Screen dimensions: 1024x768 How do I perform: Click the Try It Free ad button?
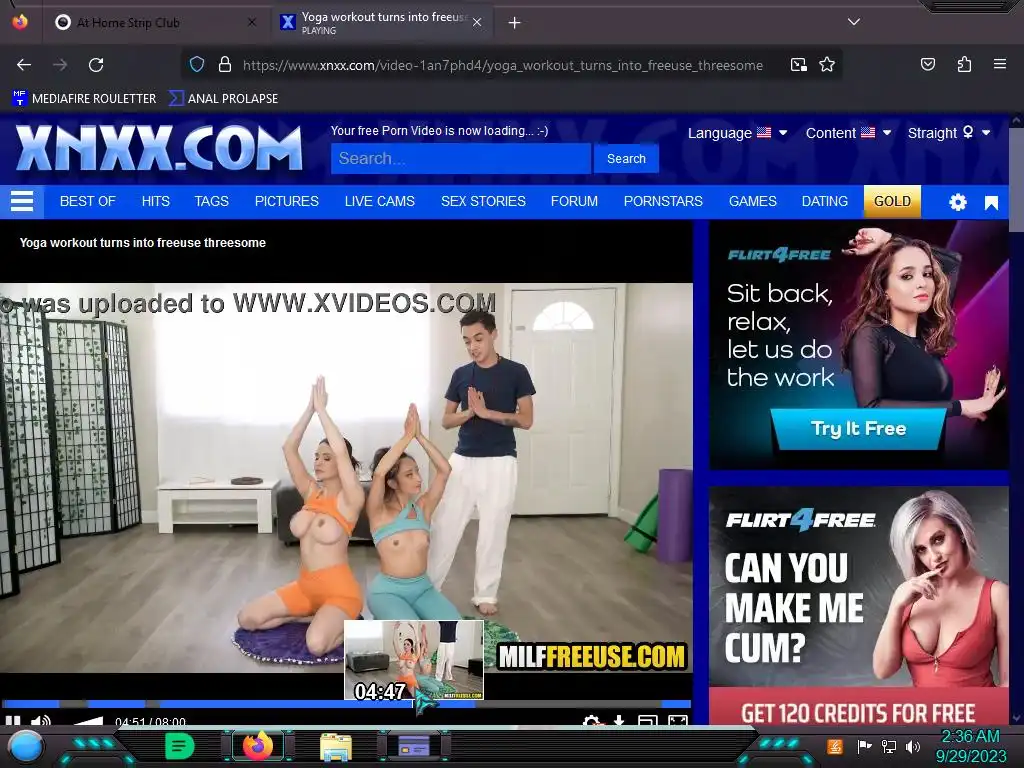pos(858,428)
